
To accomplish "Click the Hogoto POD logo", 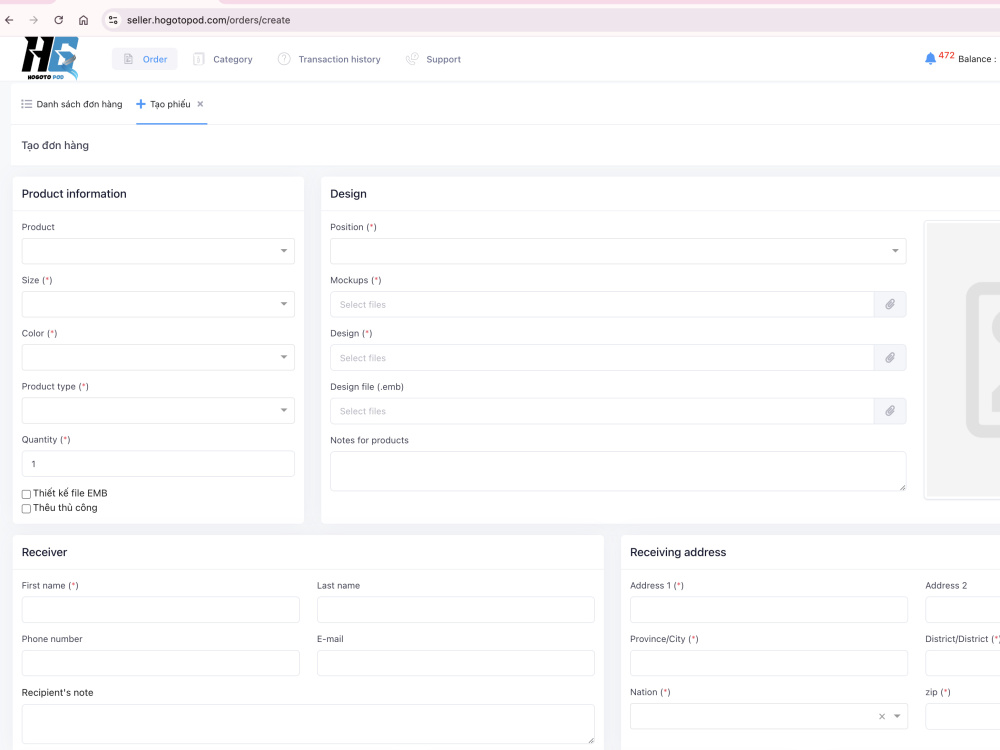I will pyautogui.click(x=50, y=58).
